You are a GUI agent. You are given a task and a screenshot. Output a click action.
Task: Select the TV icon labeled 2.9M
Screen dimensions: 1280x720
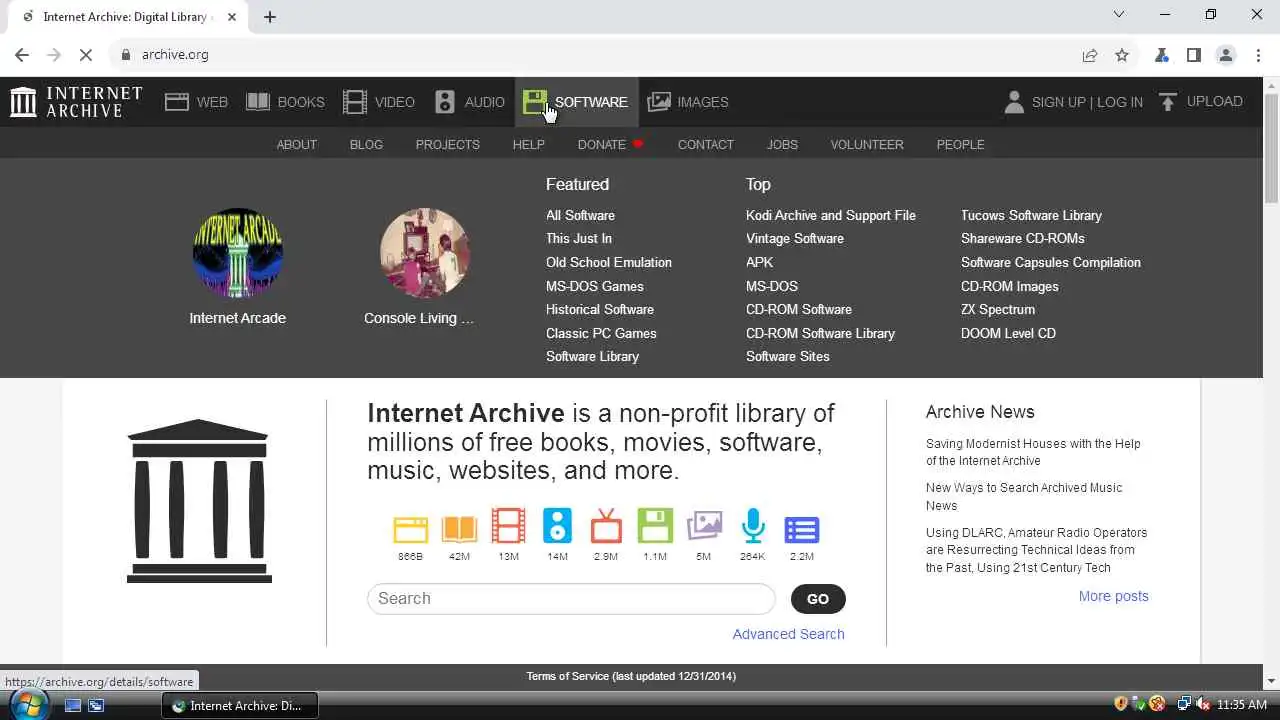[x=606, y=527]
